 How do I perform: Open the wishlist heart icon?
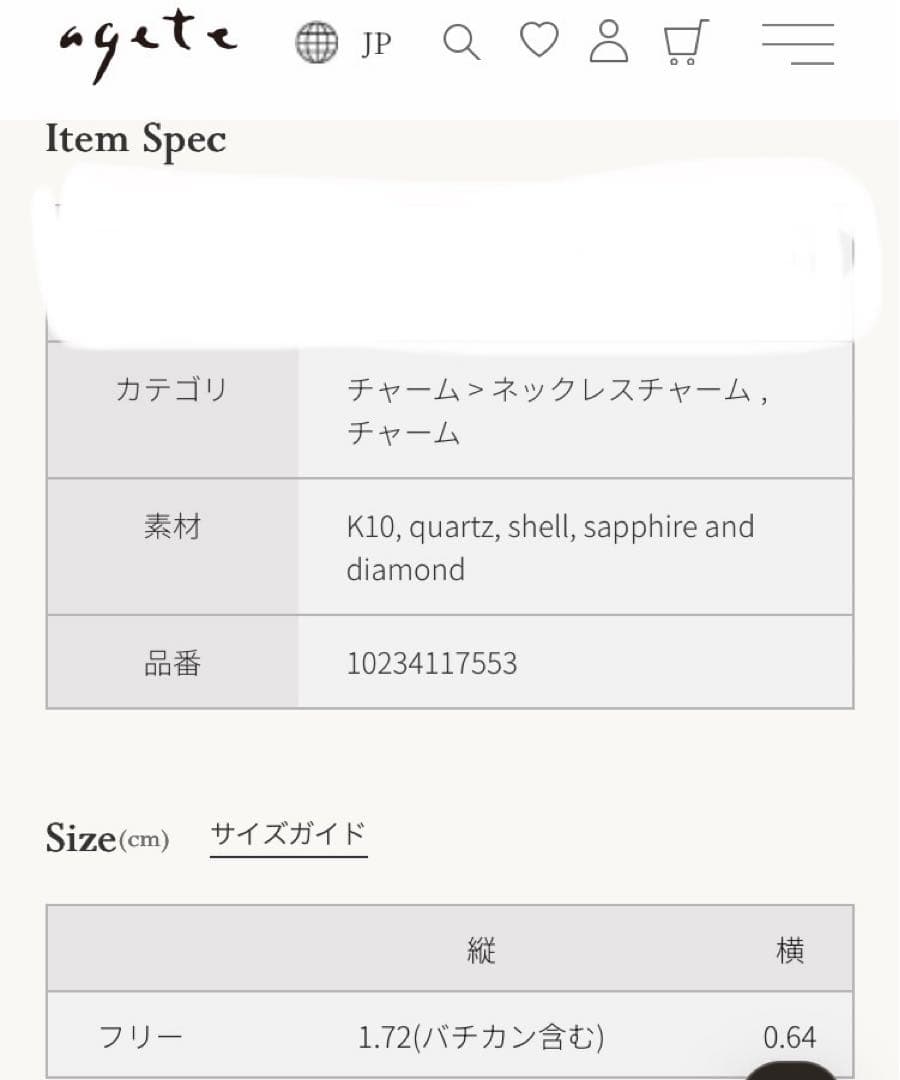[539, 42]
